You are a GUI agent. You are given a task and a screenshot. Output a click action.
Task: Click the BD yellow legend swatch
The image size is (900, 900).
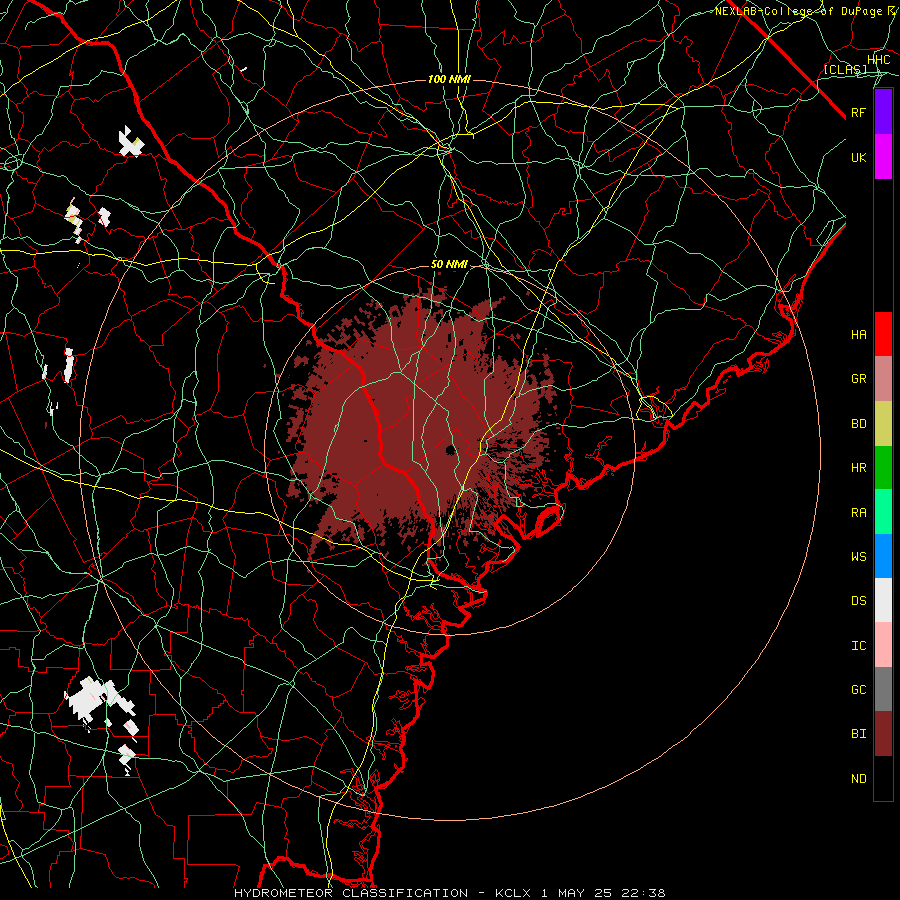[883, 424]
